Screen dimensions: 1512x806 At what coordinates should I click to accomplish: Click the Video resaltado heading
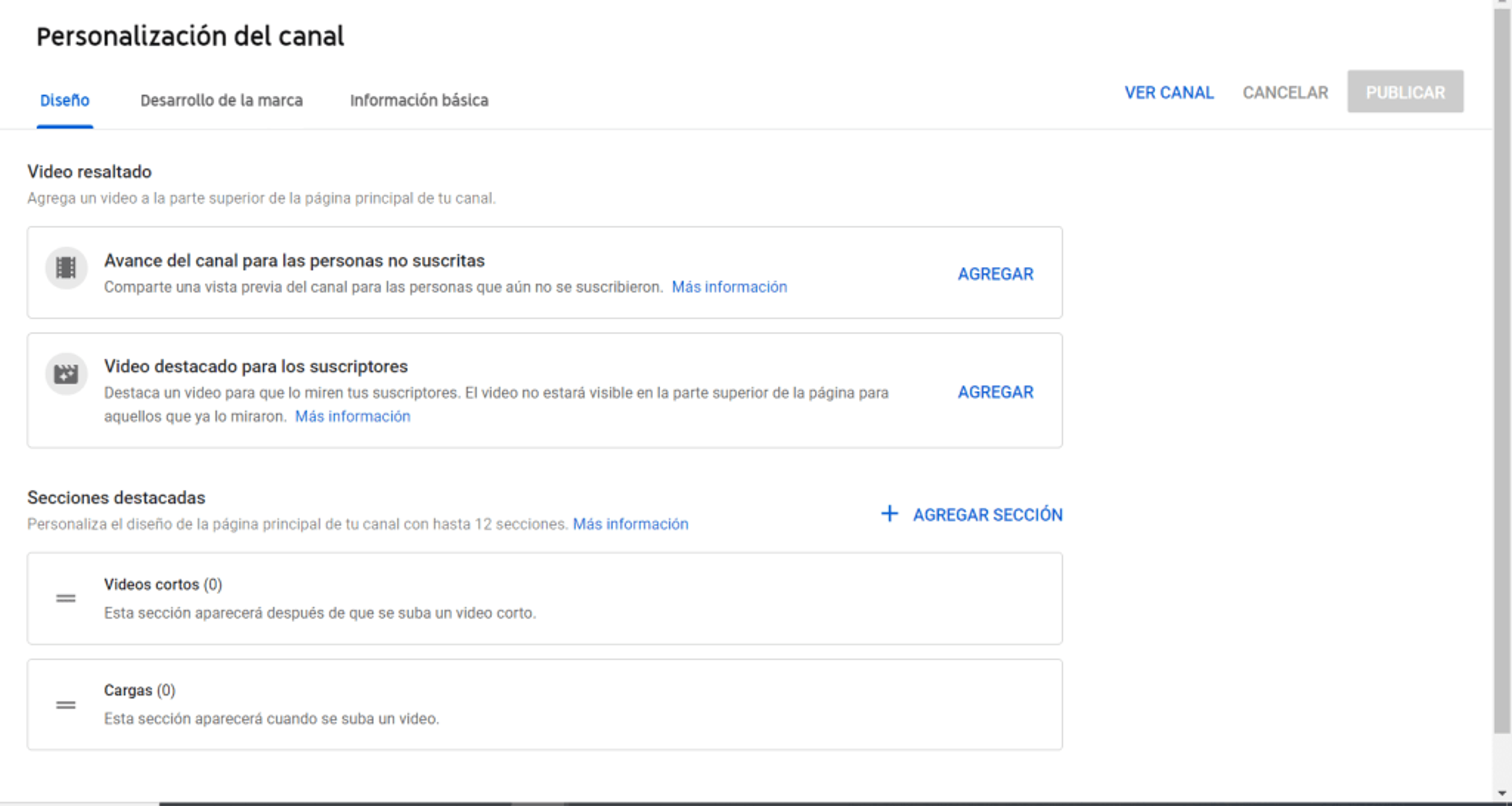(x=89, y=171)
